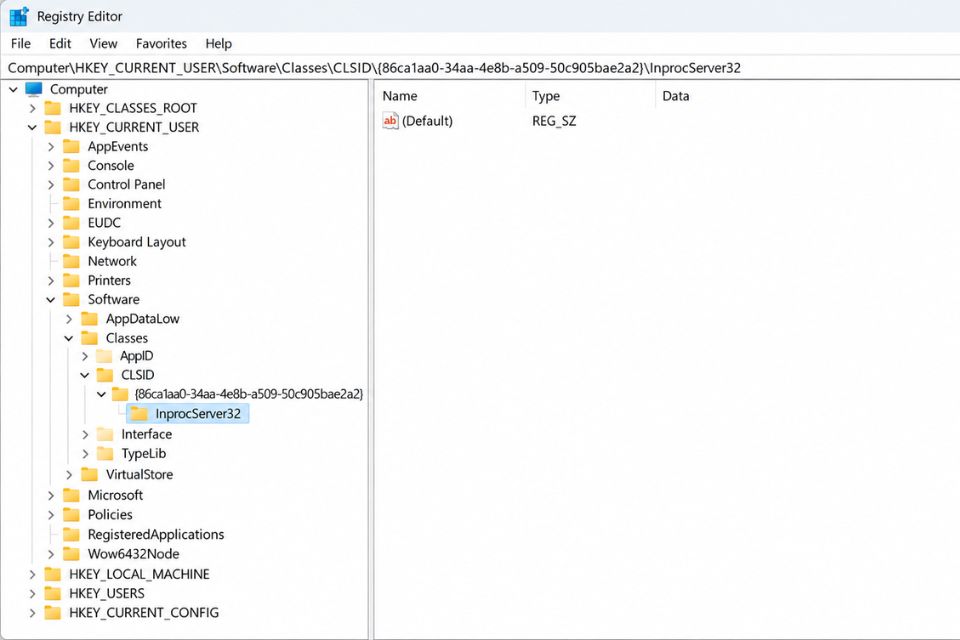Expand the Microsoft key chevron
Image resolution: width=960 pixels, height=640 pixels.
(51, 495)
